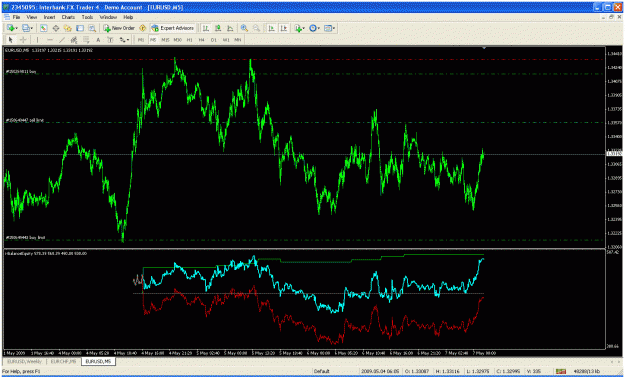
Task: Toggle the Expert Advisors button
Action: (173, 28)
